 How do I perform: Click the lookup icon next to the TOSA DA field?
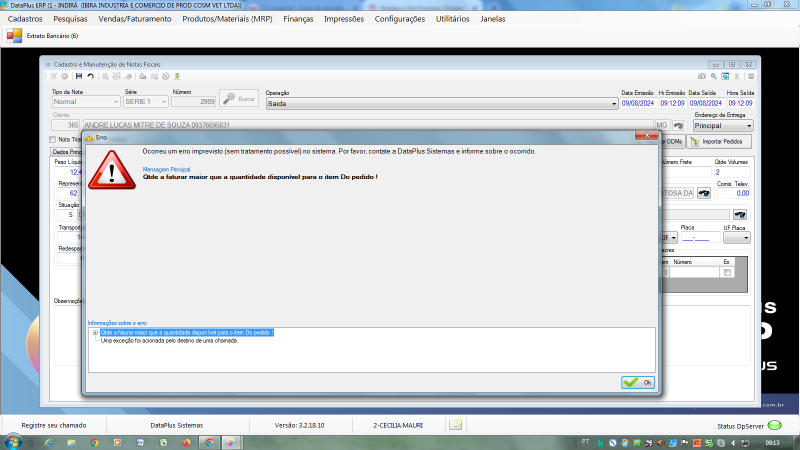704,193
